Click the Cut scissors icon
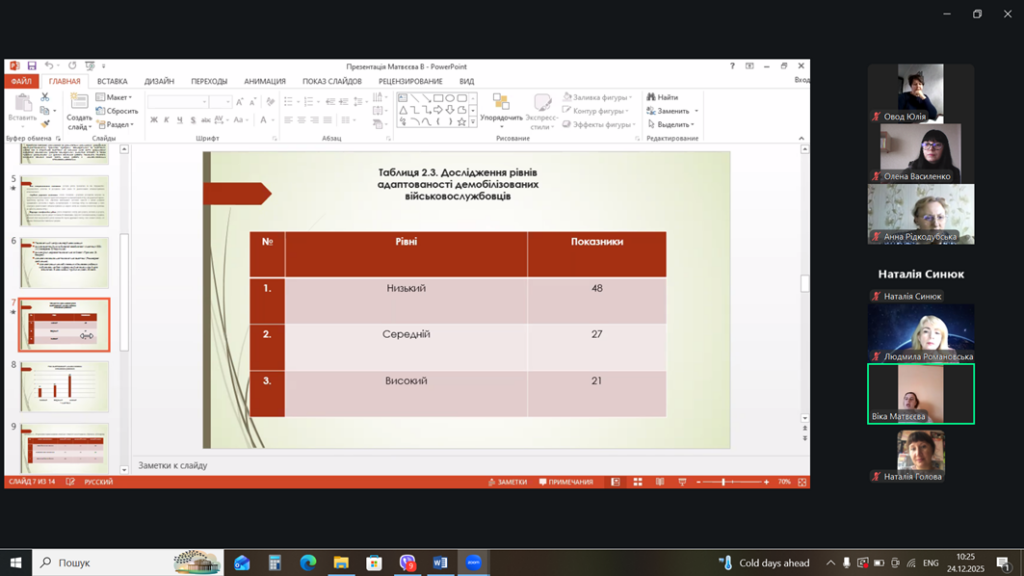This screenshot has width=1024, height=576. click(x=44, y=97)
